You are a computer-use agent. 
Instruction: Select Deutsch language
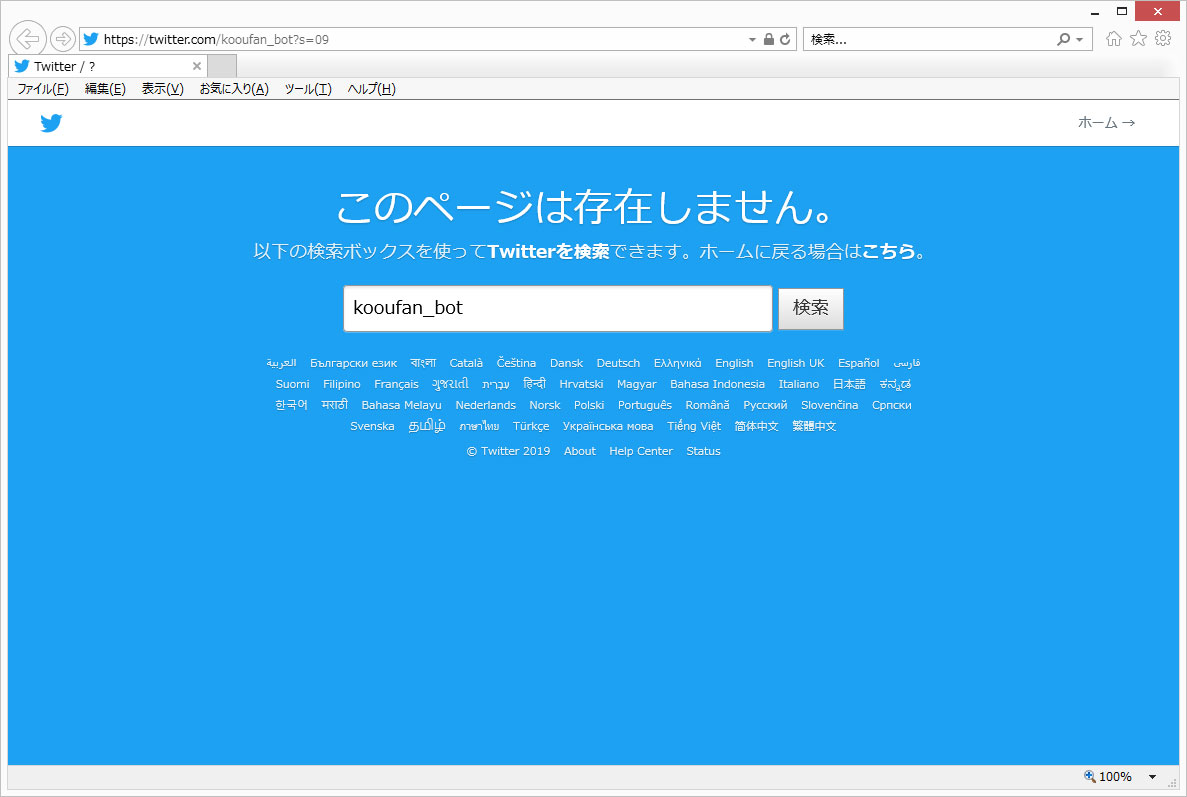(x=618, y=363)
